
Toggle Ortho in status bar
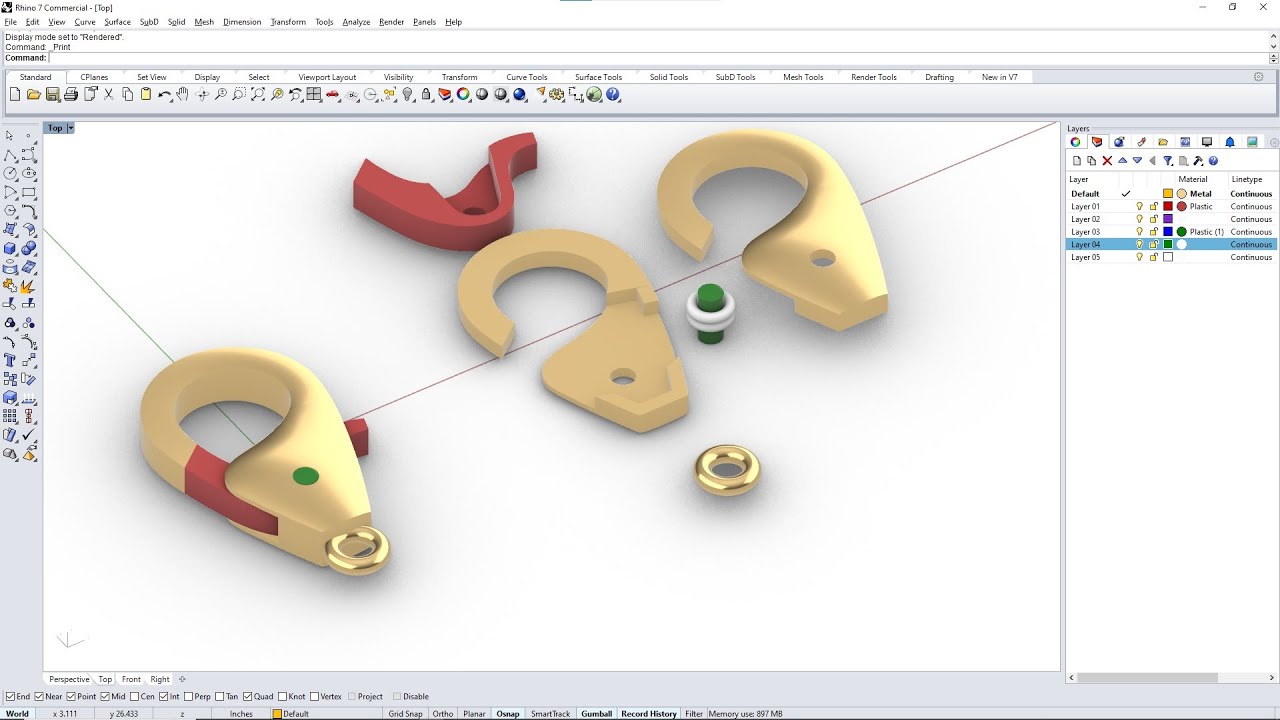[443, 714]
